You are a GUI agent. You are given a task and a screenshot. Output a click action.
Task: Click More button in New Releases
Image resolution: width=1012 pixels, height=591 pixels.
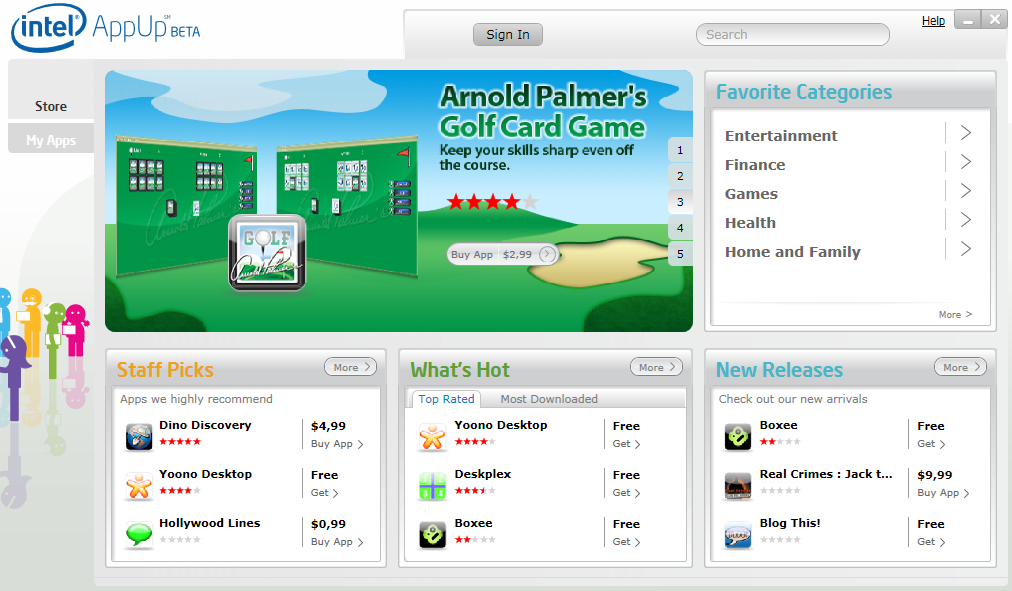960,367
